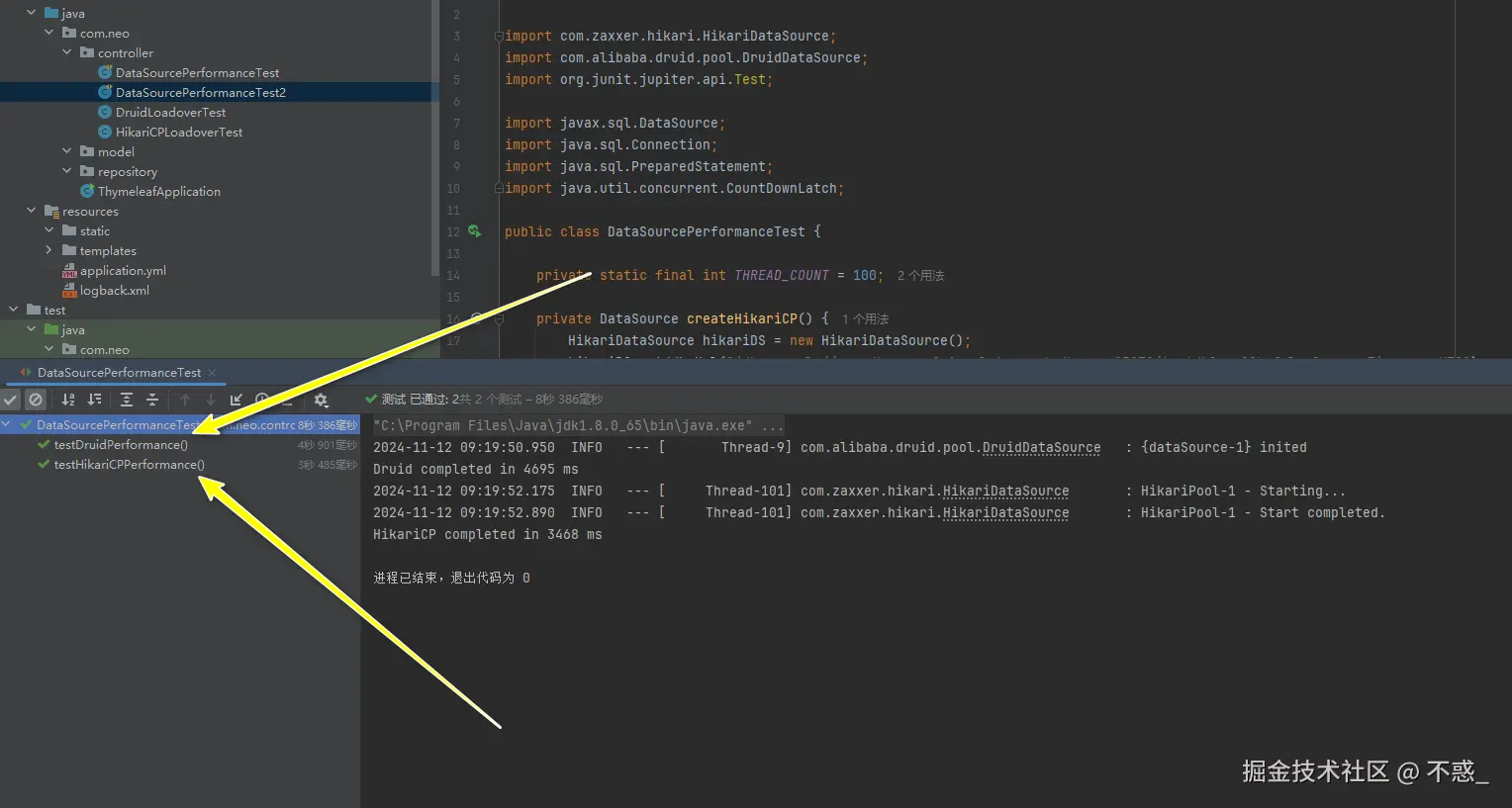Click the createHikariCP method name
This screenshot has height=808, width=1512.
[x=742, y=318]
